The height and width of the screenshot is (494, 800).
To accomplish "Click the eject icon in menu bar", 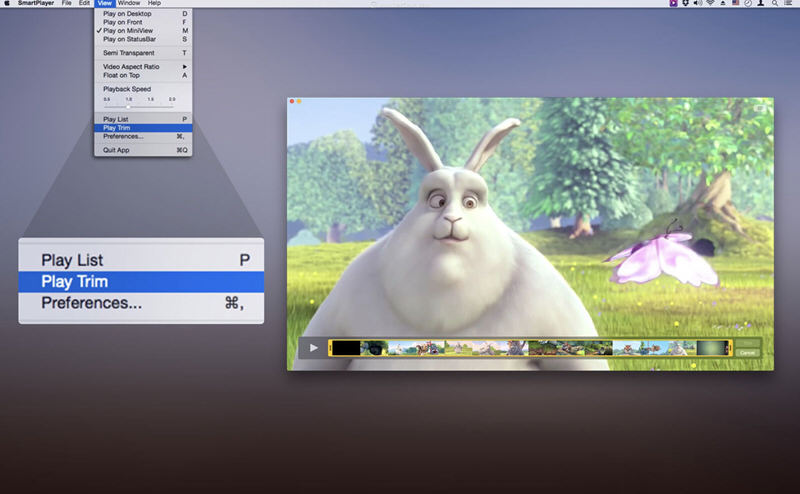I will click(723, 3).
